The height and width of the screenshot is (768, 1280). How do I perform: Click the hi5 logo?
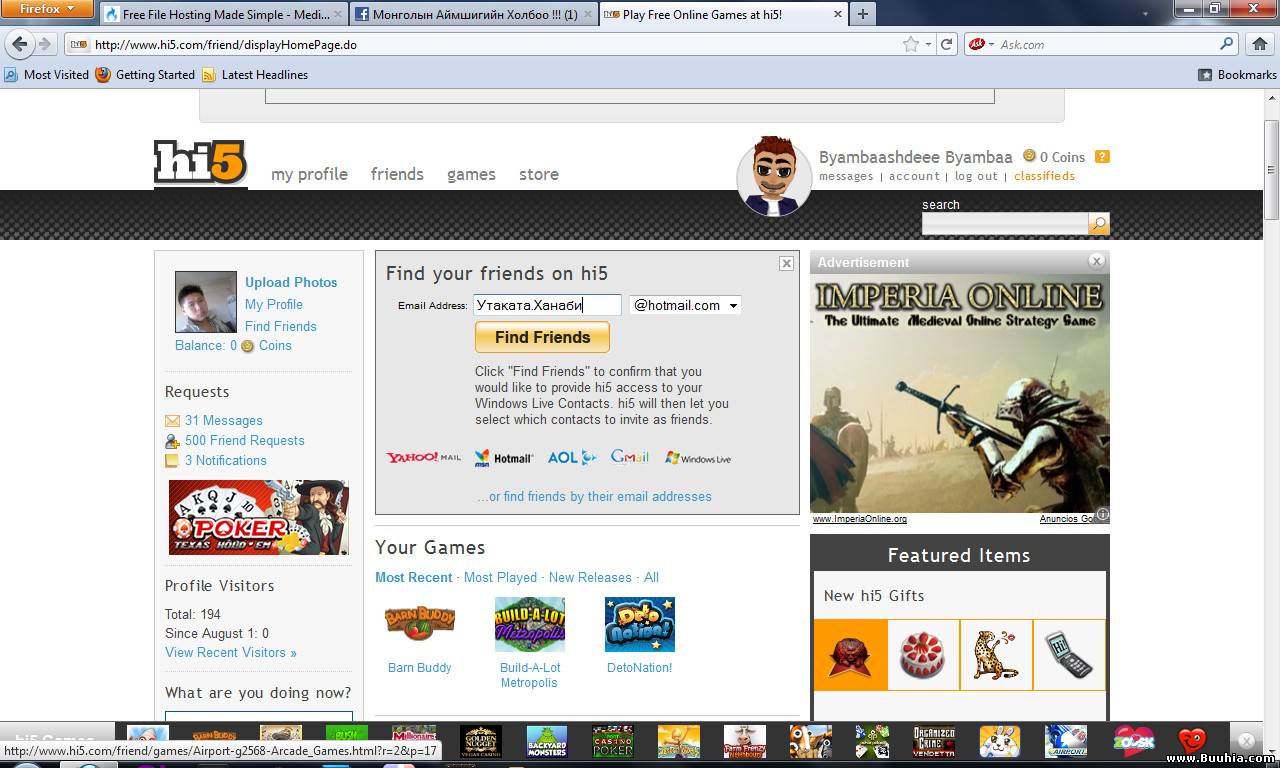point(201,162)
